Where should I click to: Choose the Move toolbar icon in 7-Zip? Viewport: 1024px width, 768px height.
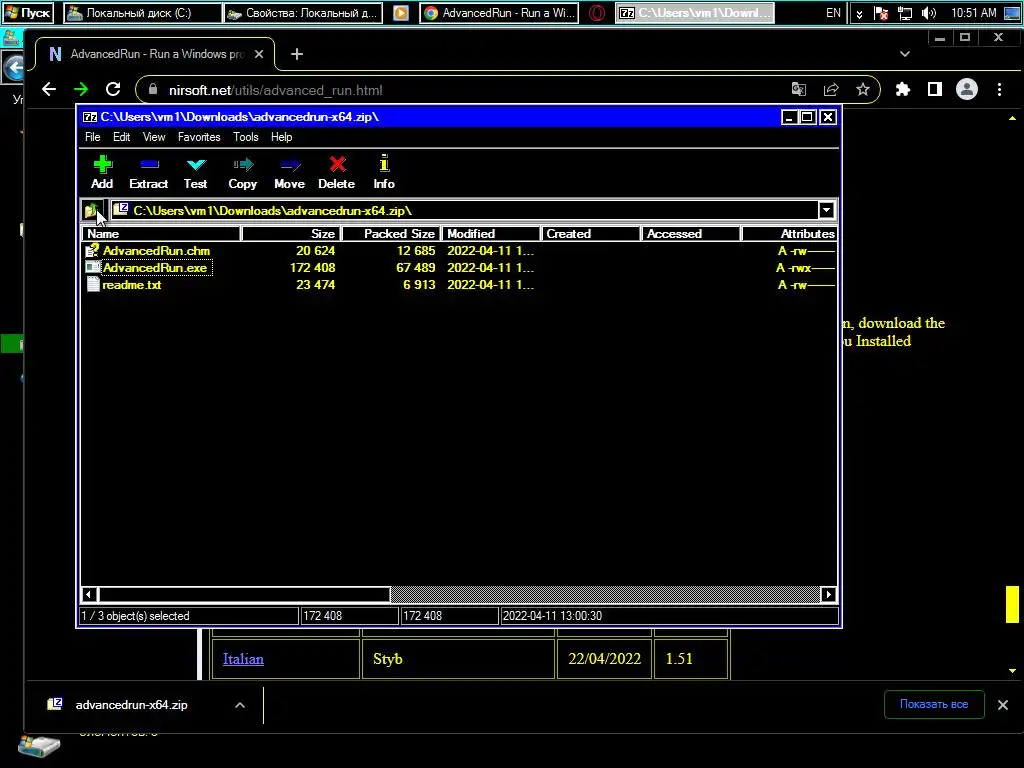click(x=289, y=173)
